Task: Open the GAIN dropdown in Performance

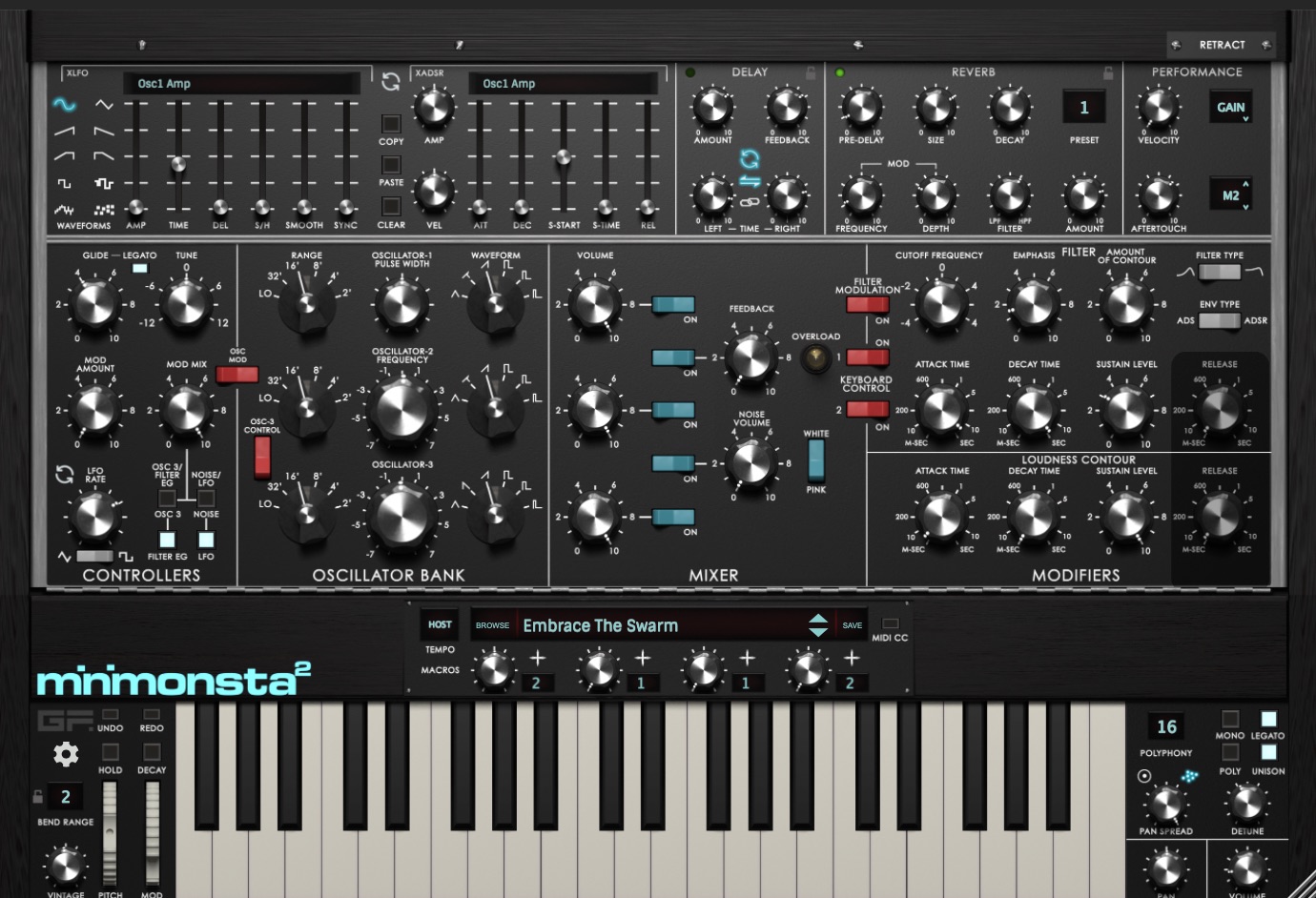Action: 1230,107
